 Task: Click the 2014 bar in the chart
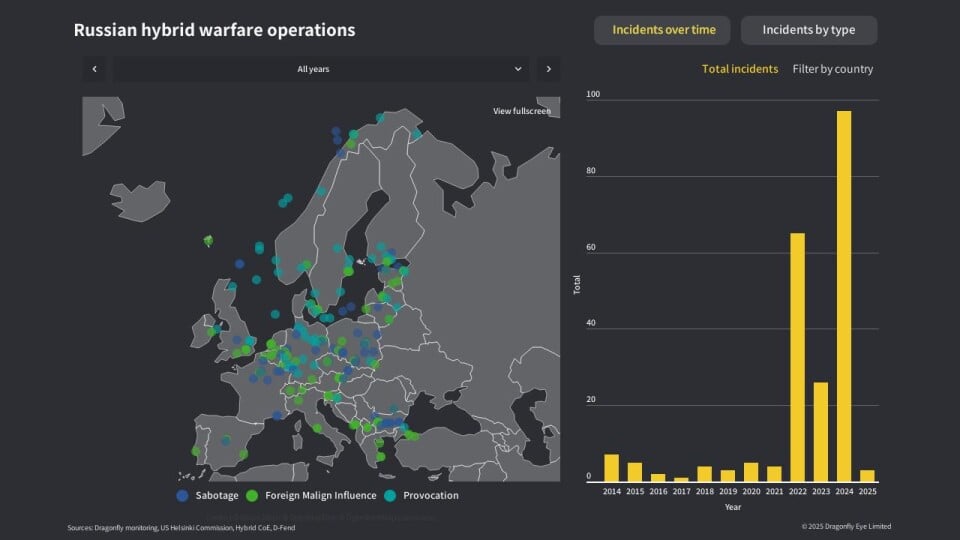tap(611, 468)
